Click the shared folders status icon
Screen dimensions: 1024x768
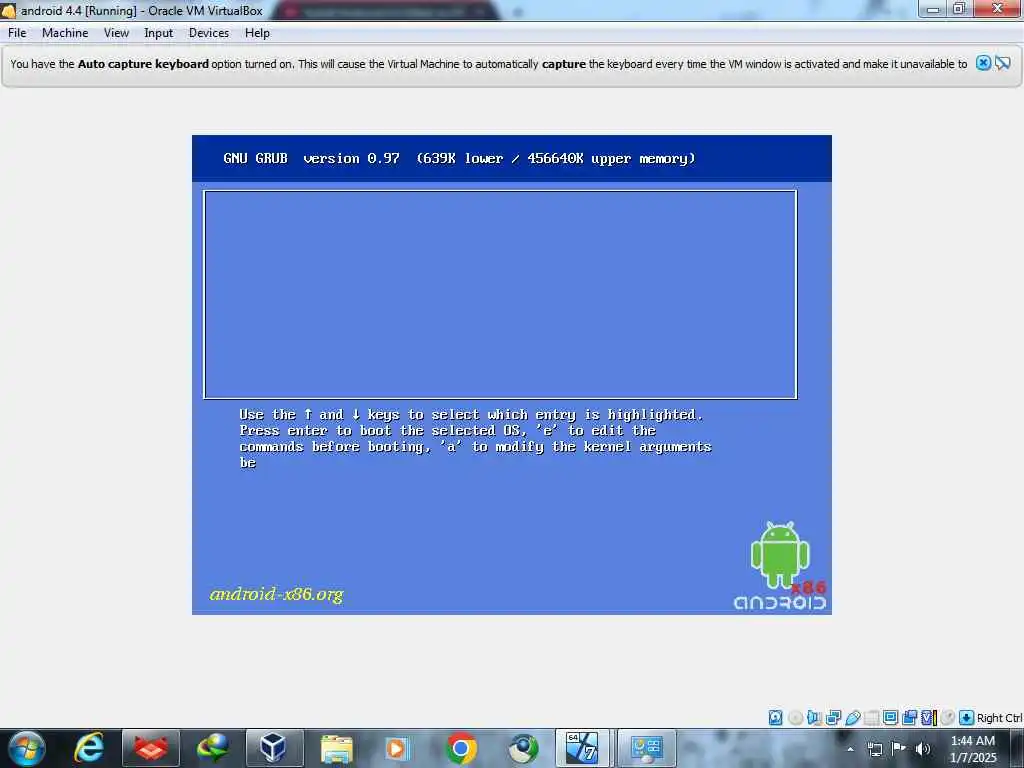pos(871,718)
